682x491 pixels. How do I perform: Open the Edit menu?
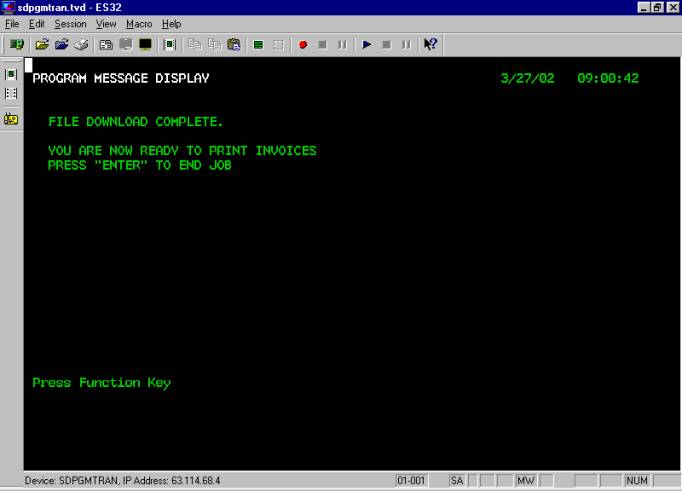pyautogui.click(x=37, y=24)
